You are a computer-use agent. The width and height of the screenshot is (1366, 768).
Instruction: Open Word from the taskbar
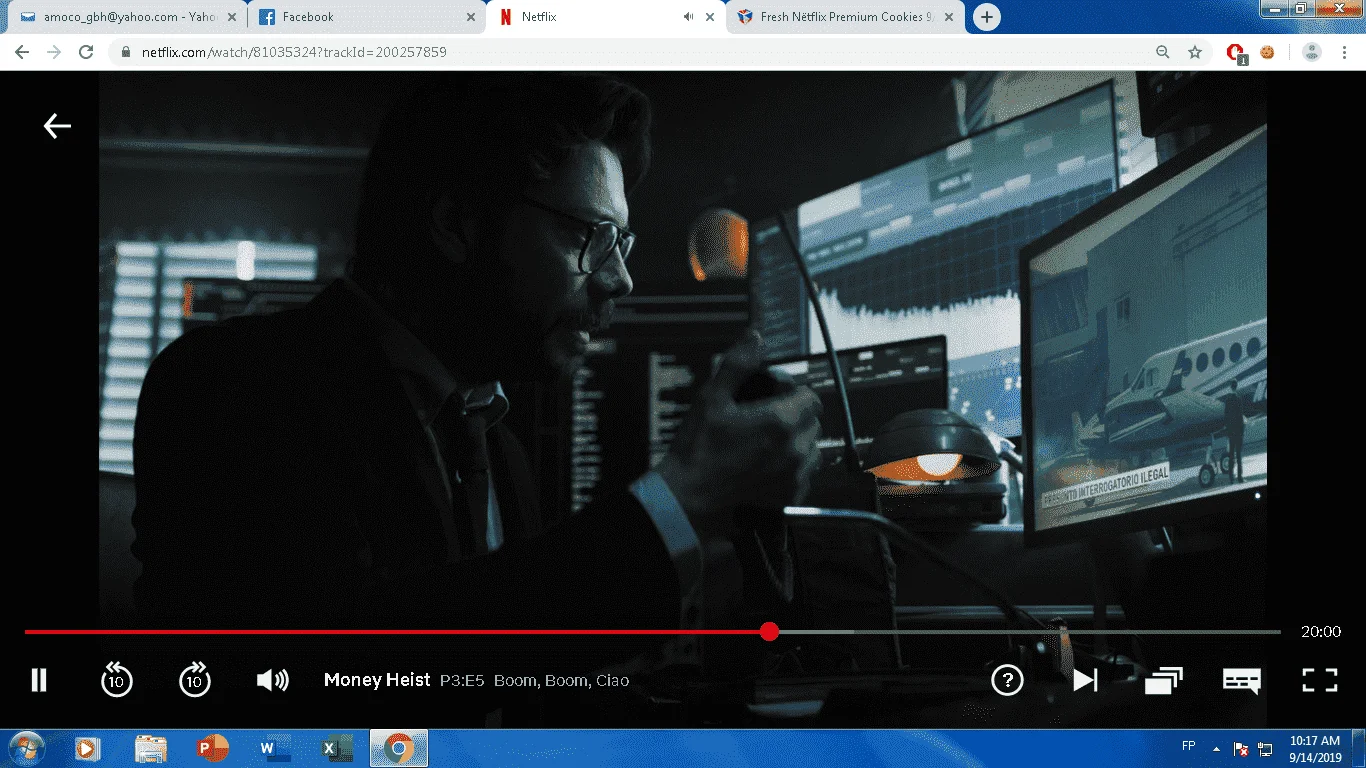point(275,748)
